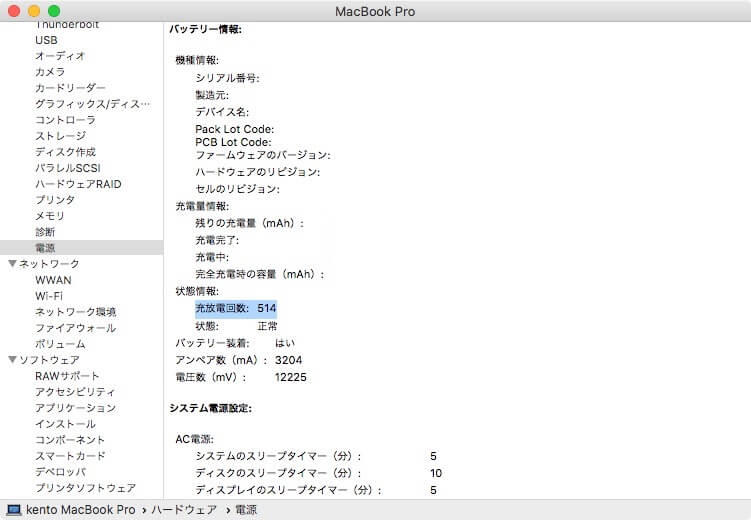This screenshot has height=520, width=751.
Task: Click the 残りの充電量 (mAh) label
Action: (250, 223)
